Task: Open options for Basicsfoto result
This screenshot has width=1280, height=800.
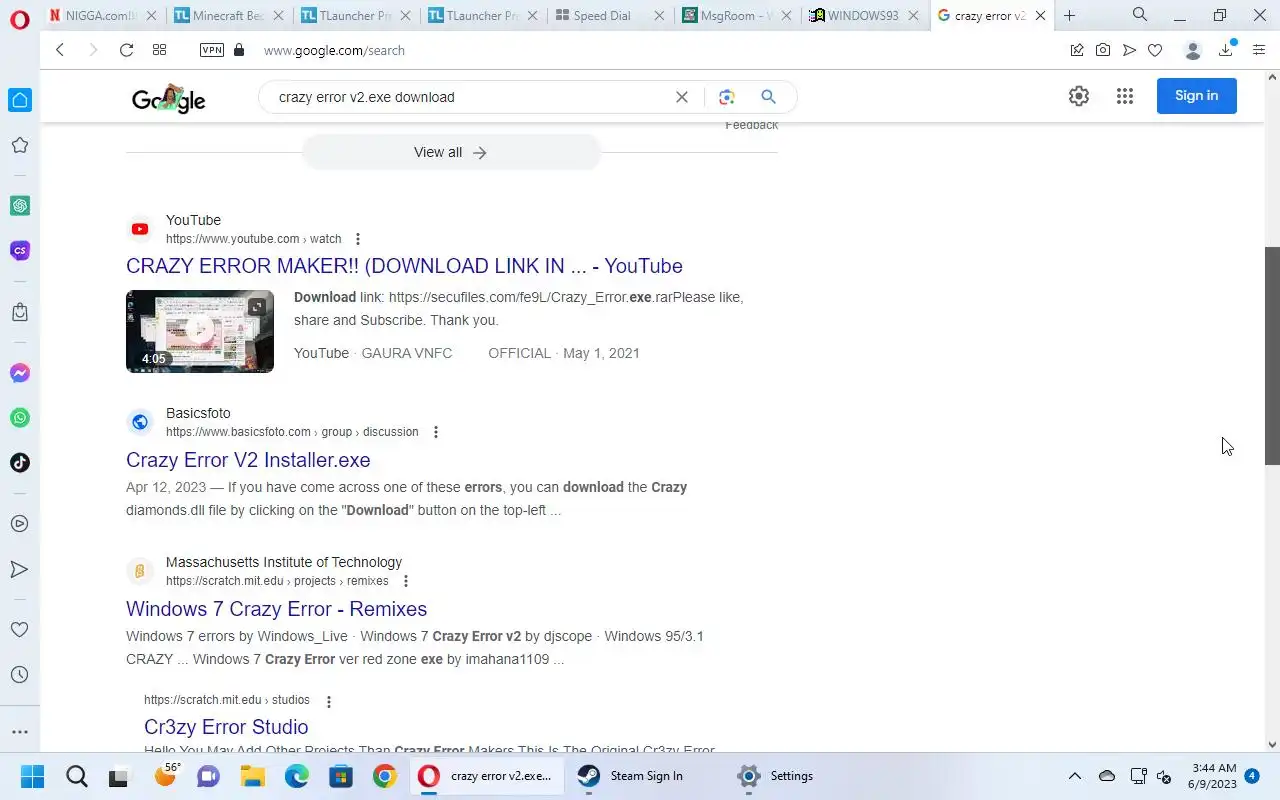Action: (436, 432)
